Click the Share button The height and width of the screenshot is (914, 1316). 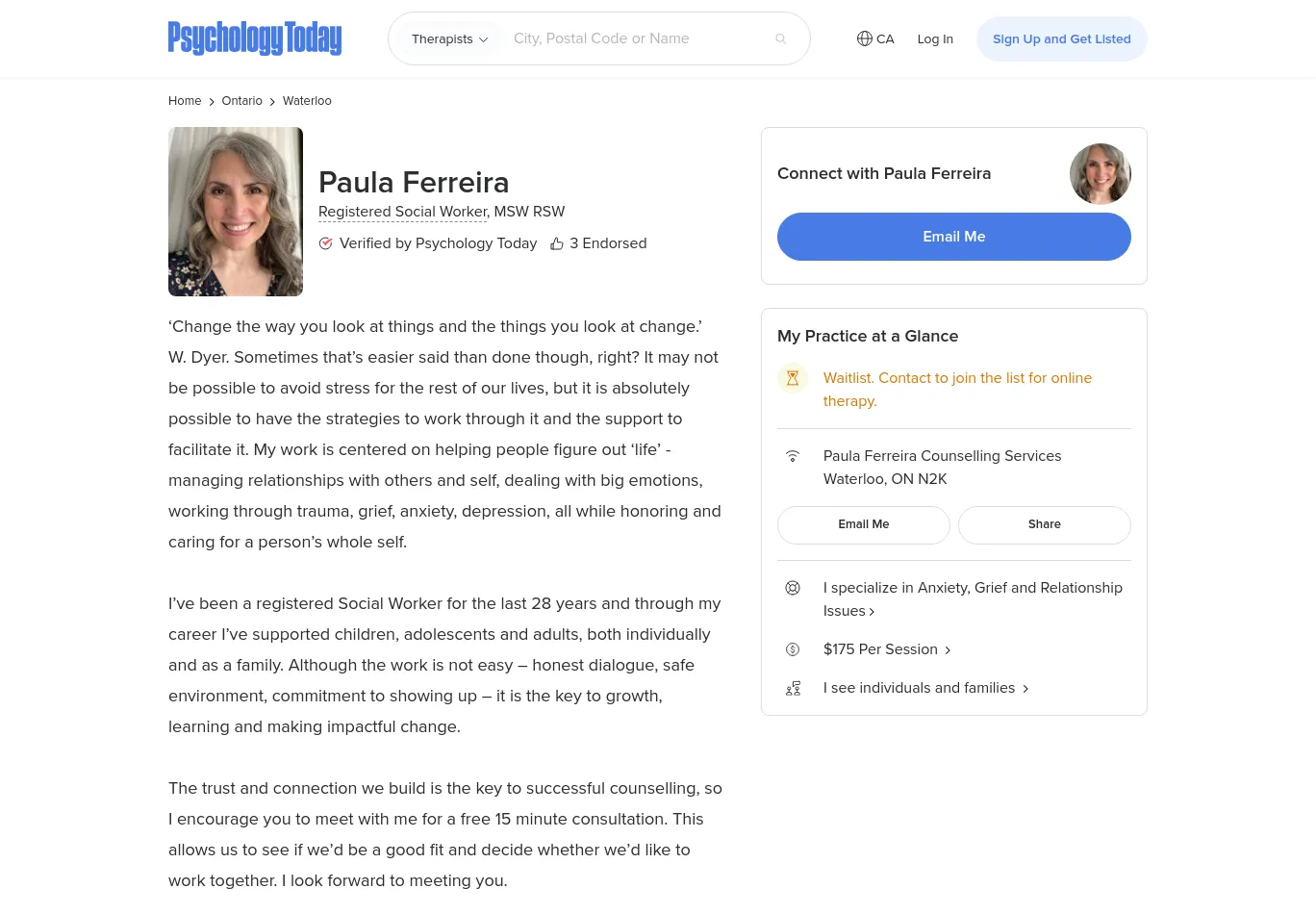pos(1044,524)
